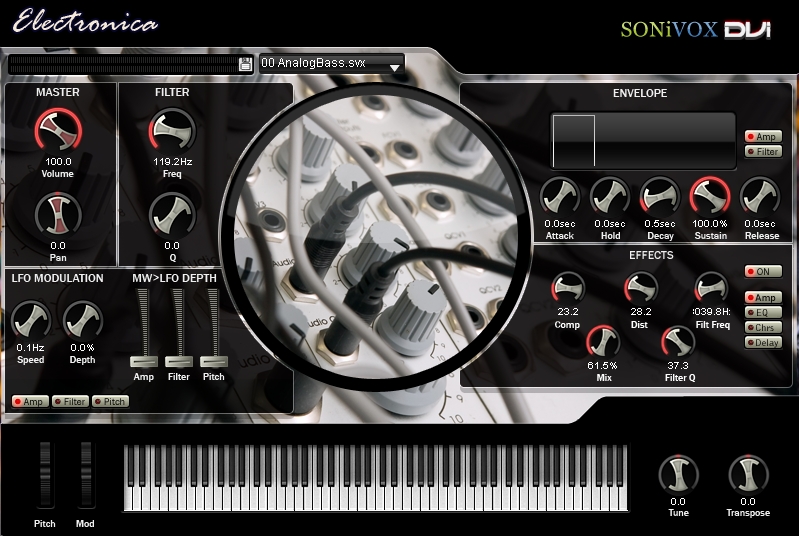Click the Envelope Decay knob

click(660, 197)
